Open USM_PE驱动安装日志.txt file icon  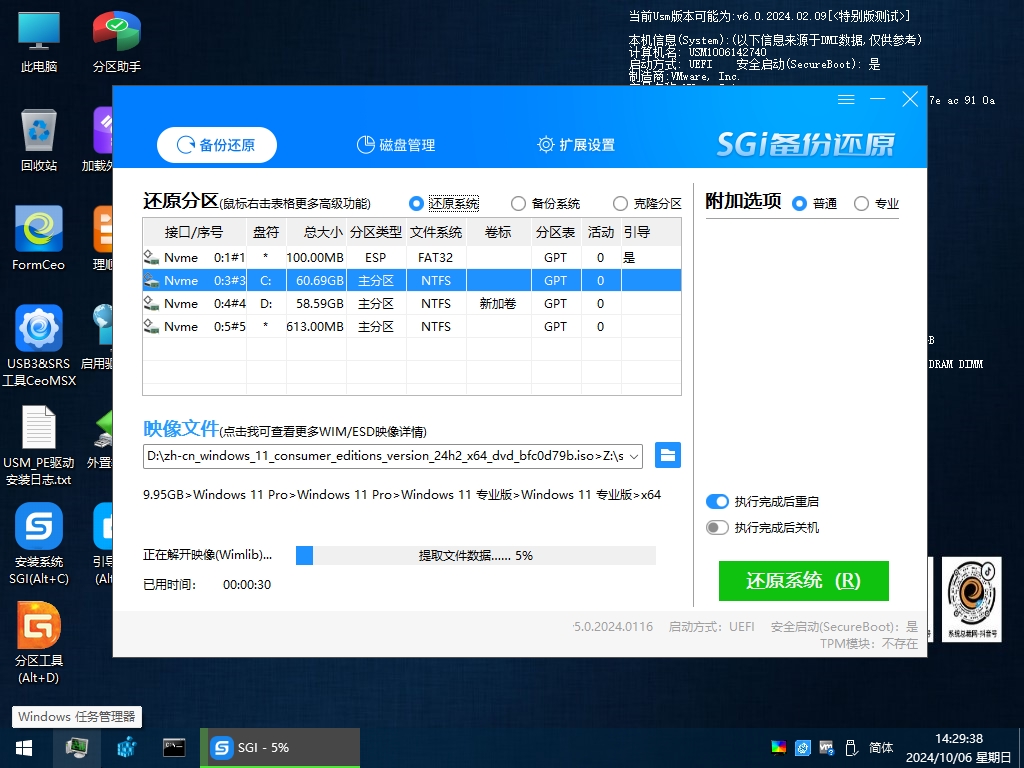click(x=39, y=446)
